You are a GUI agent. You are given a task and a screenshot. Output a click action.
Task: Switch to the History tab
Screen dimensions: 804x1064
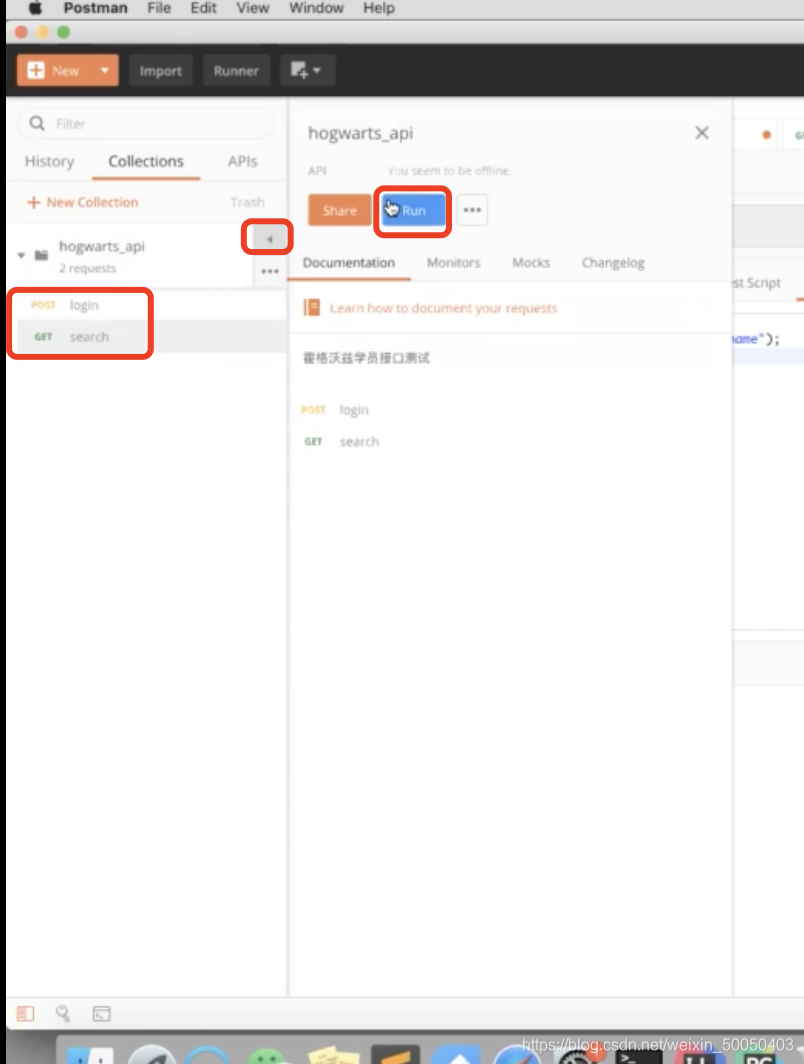[50, 162]
